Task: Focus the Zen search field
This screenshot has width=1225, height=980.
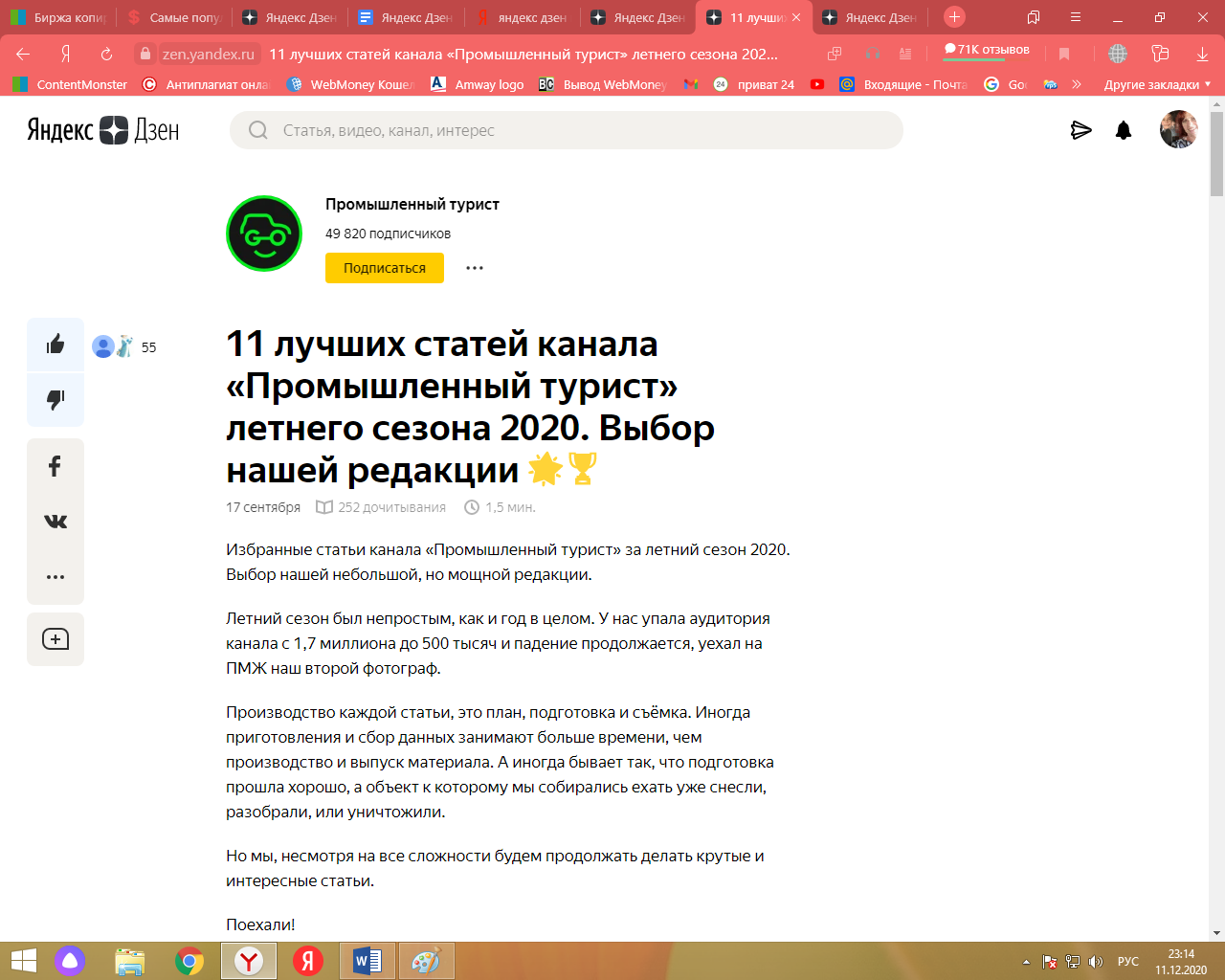Action: tap(567, 130)
